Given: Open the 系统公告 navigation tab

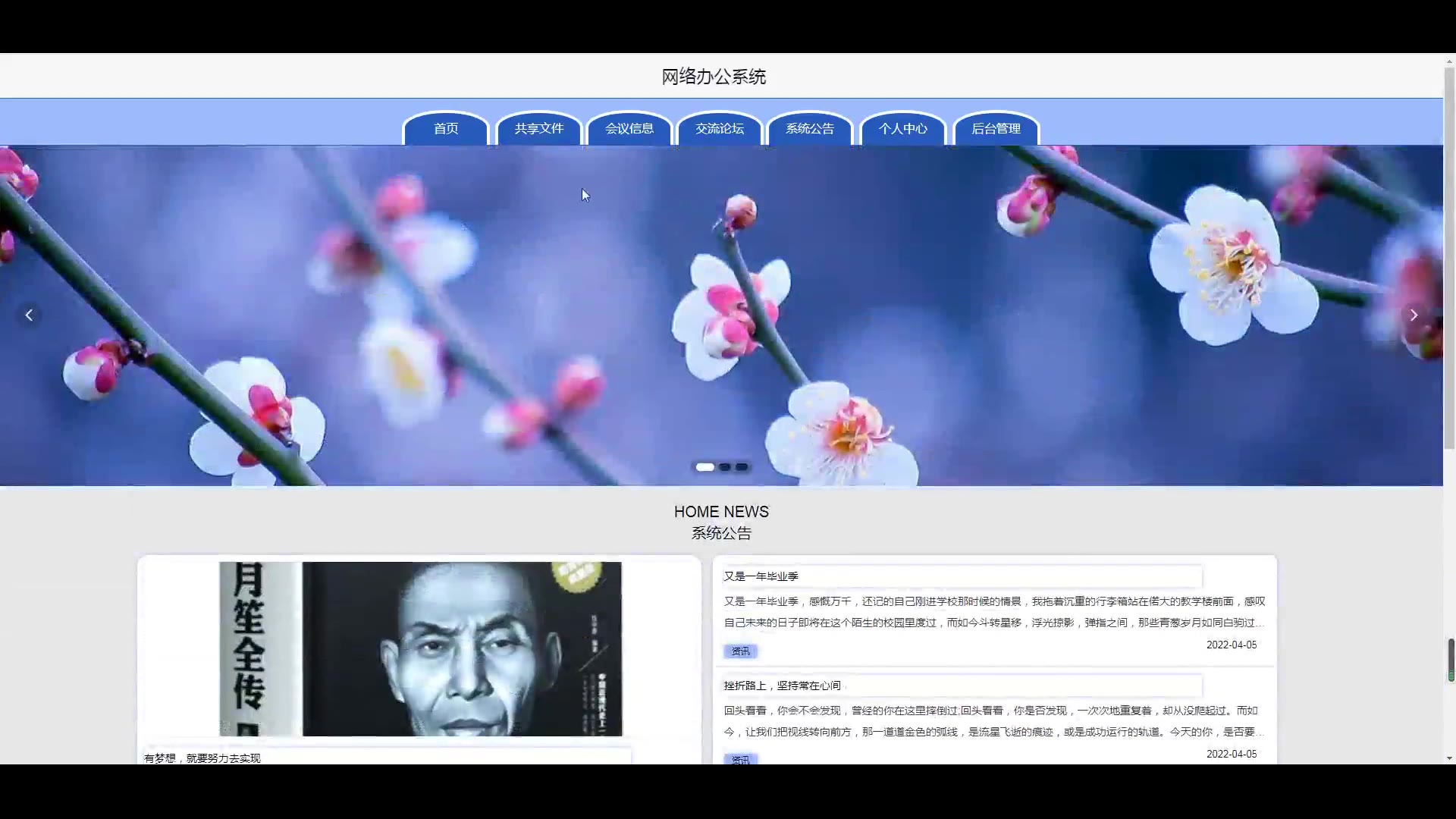Looking at the screenshot, I should [x=810, y=129].
